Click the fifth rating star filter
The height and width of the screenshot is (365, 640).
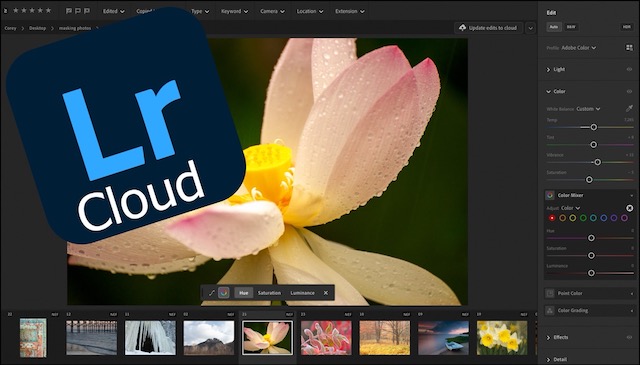48,11
